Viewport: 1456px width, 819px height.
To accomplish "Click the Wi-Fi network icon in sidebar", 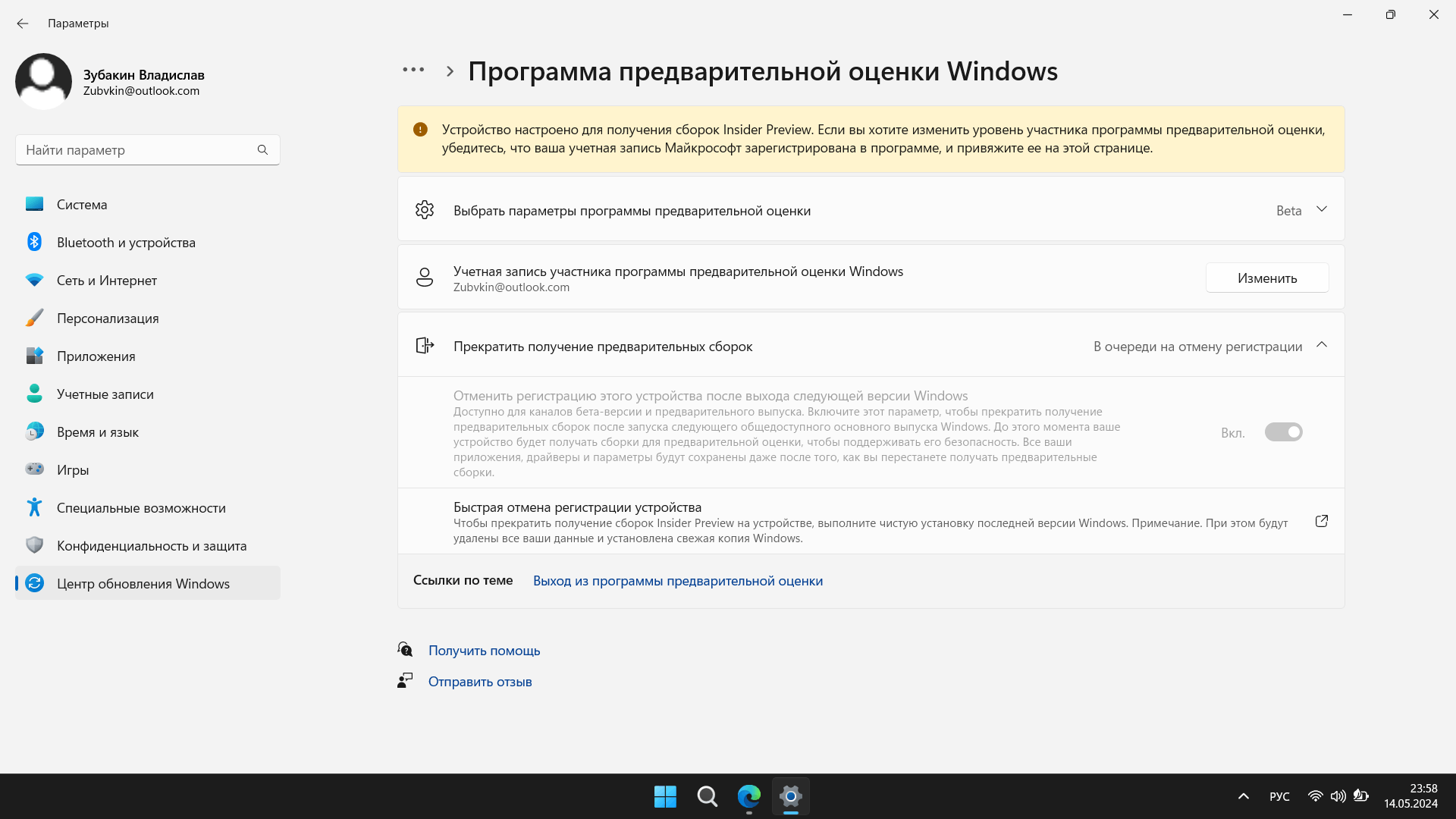I will [x=34, y=280].
